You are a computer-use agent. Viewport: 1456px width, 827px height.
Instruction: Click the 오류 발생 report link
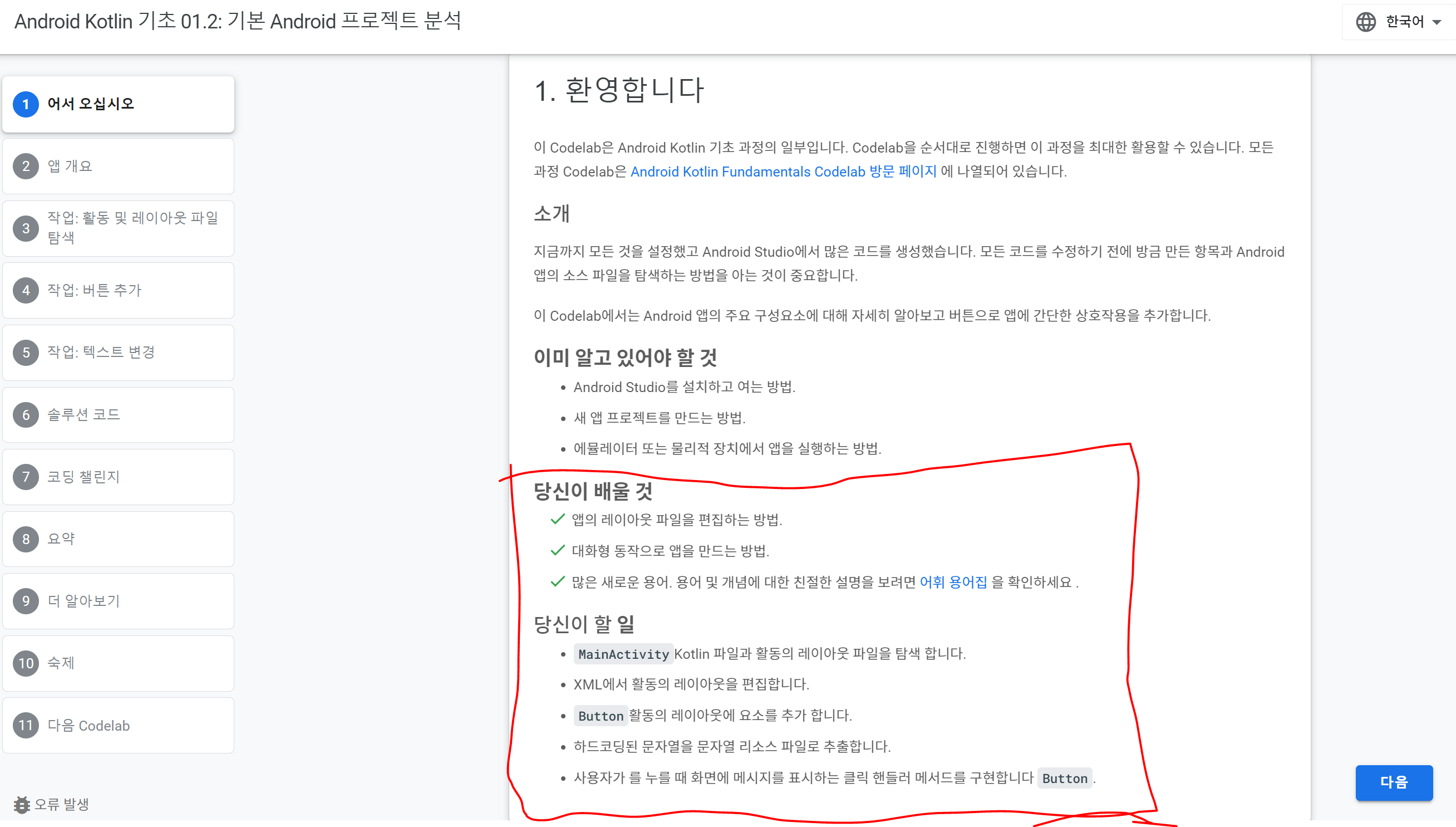point(61,804)
